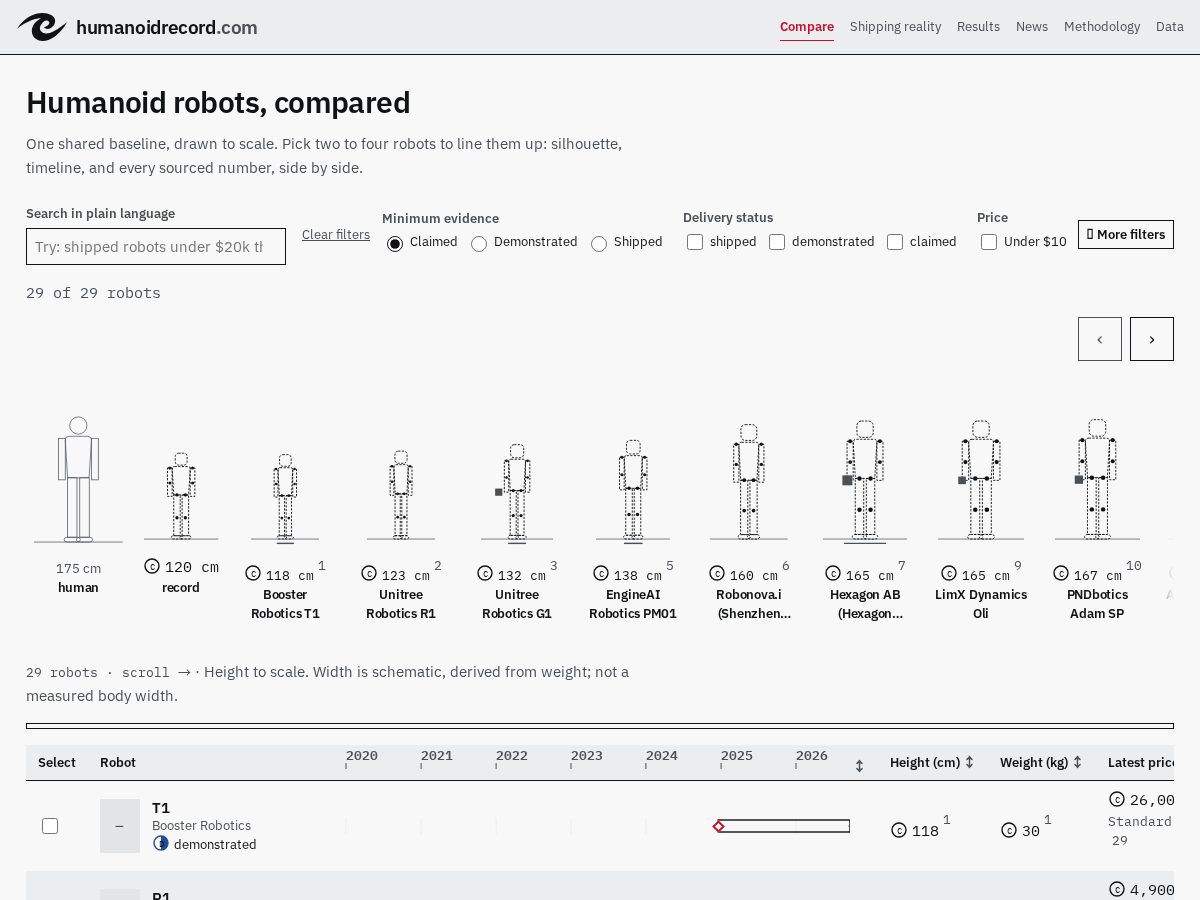Click the claimed icon beside 123 cm

(369, 574)
